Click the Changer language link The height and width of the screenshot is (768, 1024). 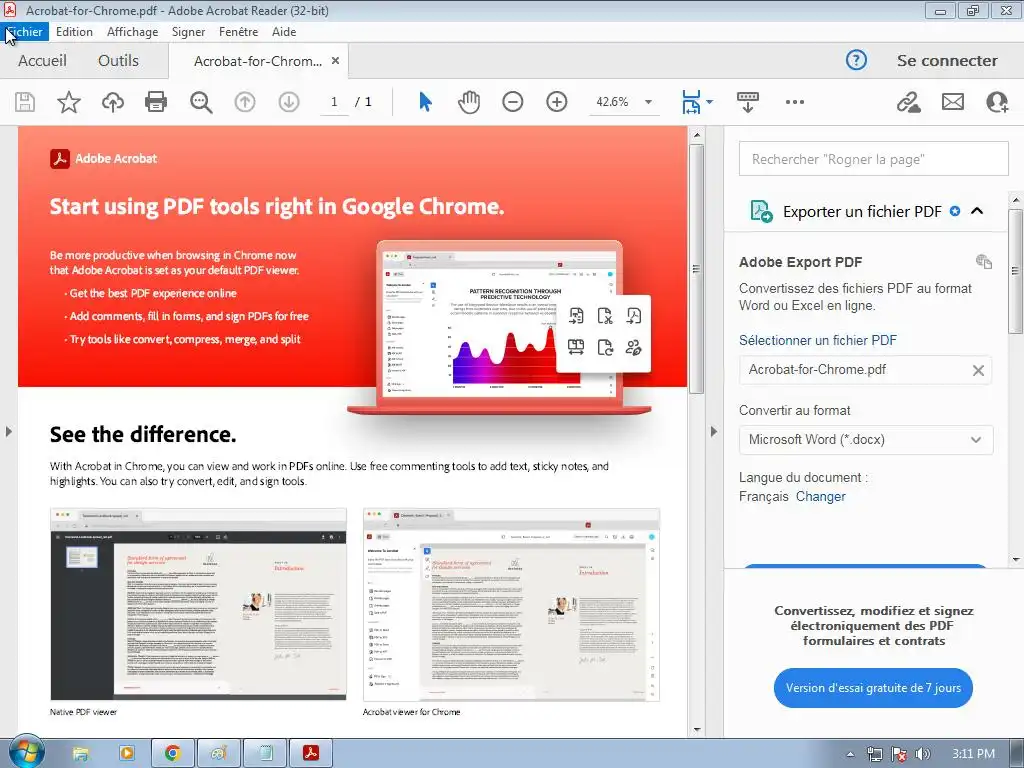(x=820, y=496)
